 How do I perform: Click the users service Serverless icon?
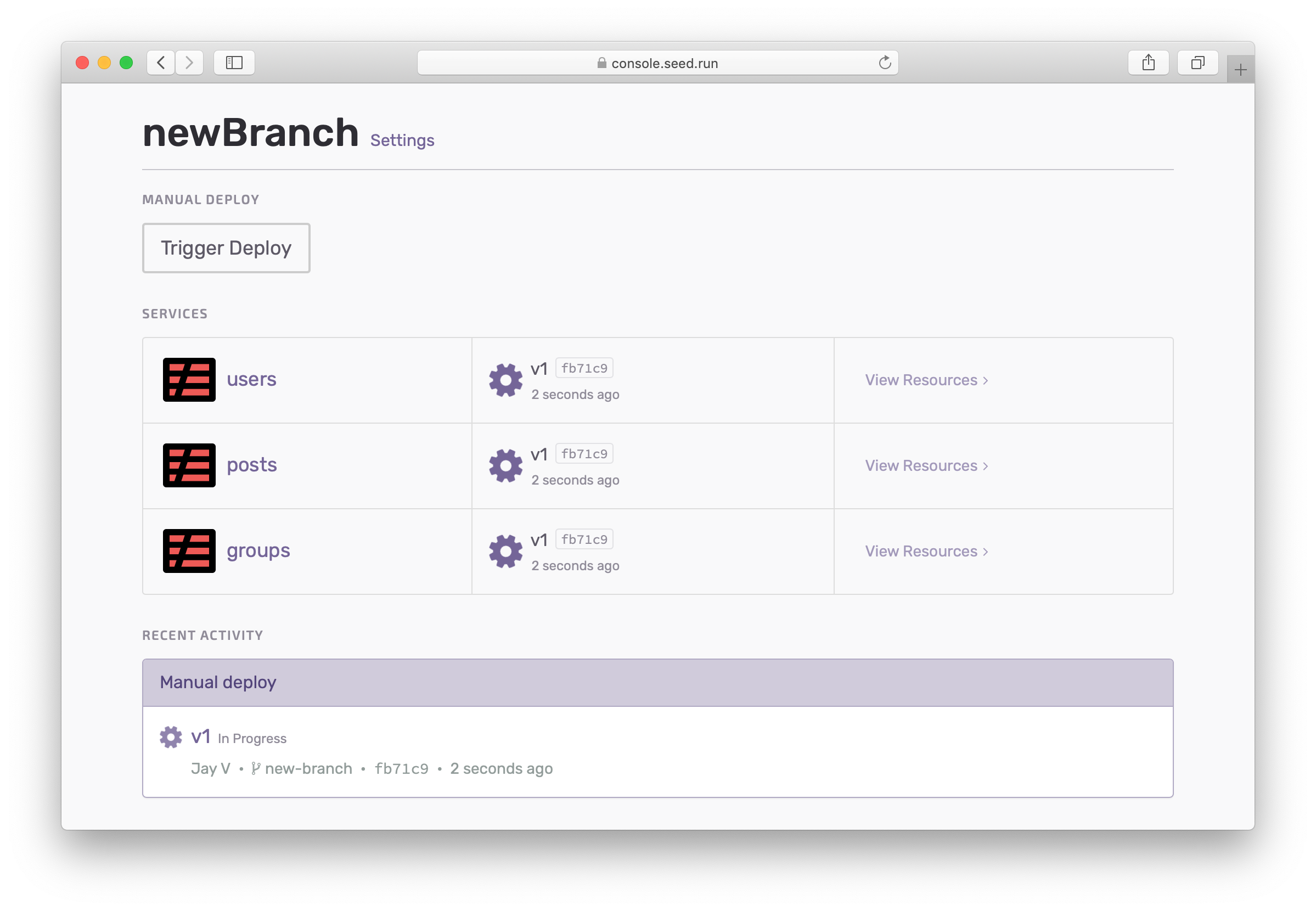(189, 380)
